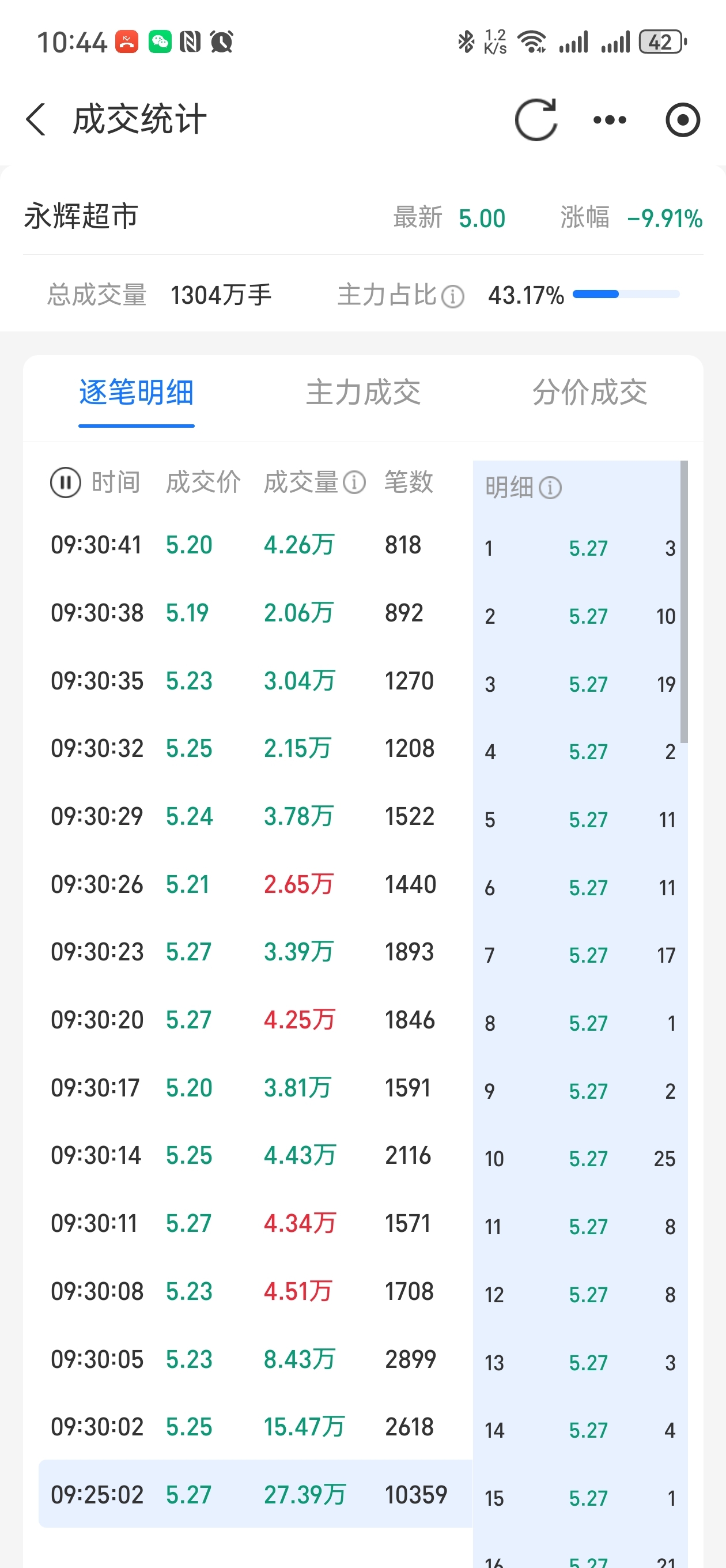Image resolution: width=726 pixels, height=1568 pixels.
Task: Pause the live tick updates
Action: click(x=65, y=482)
